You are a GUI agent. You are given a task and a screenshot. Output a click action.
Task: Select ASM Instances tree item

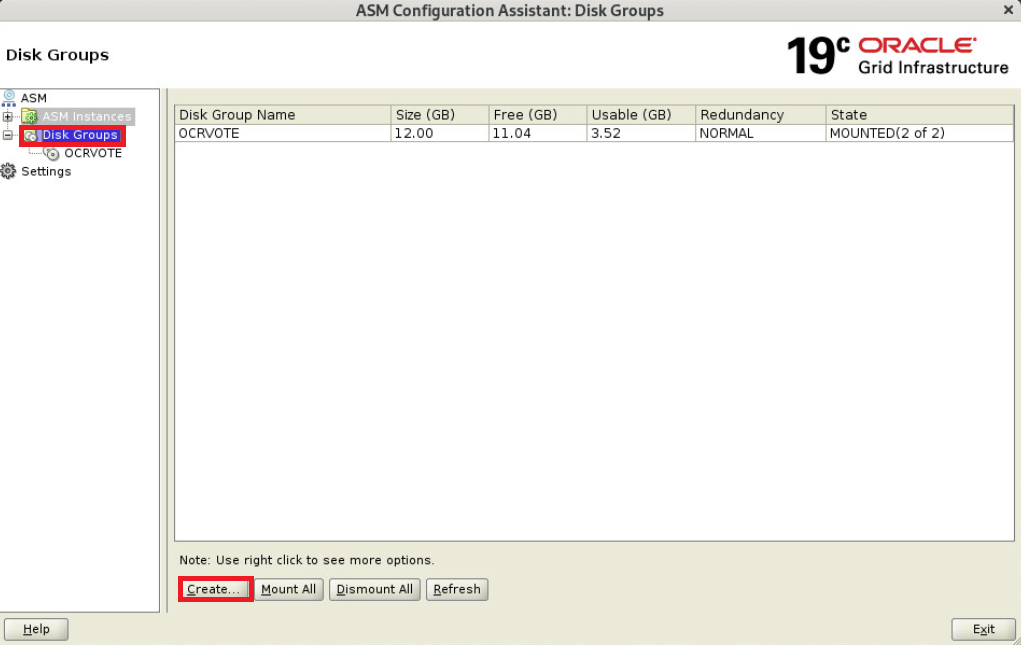tap(87, 117)
